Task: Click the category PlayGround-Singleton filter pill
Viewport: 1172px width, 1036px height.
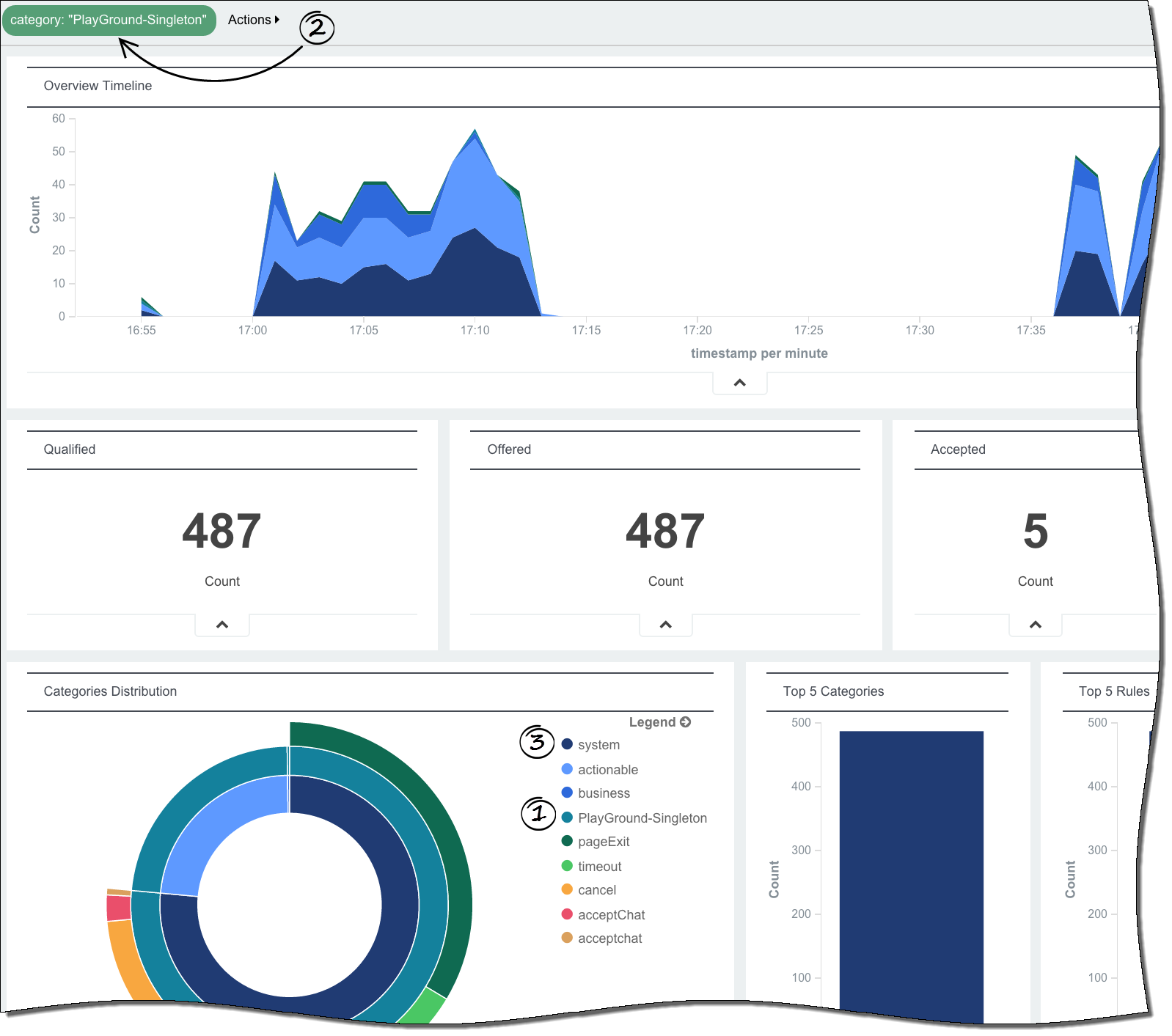Action: 109,20
